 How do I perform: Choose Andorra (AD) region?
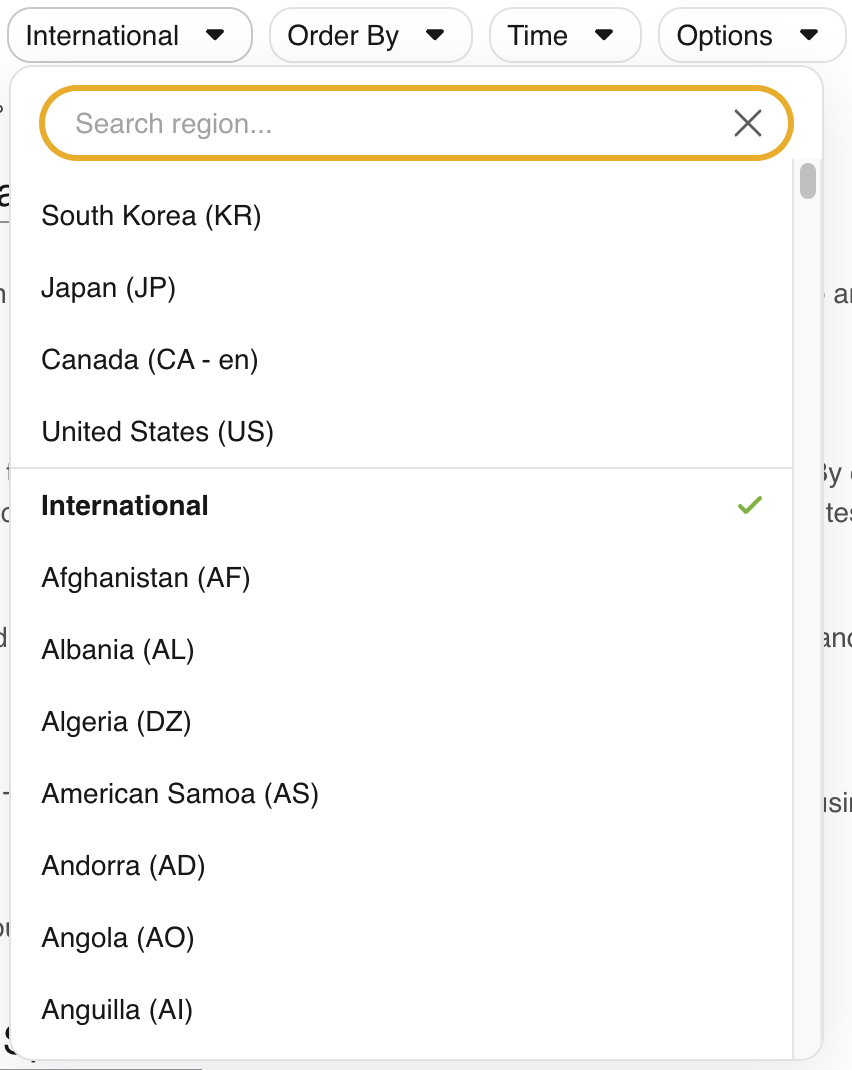coord(402,866)
